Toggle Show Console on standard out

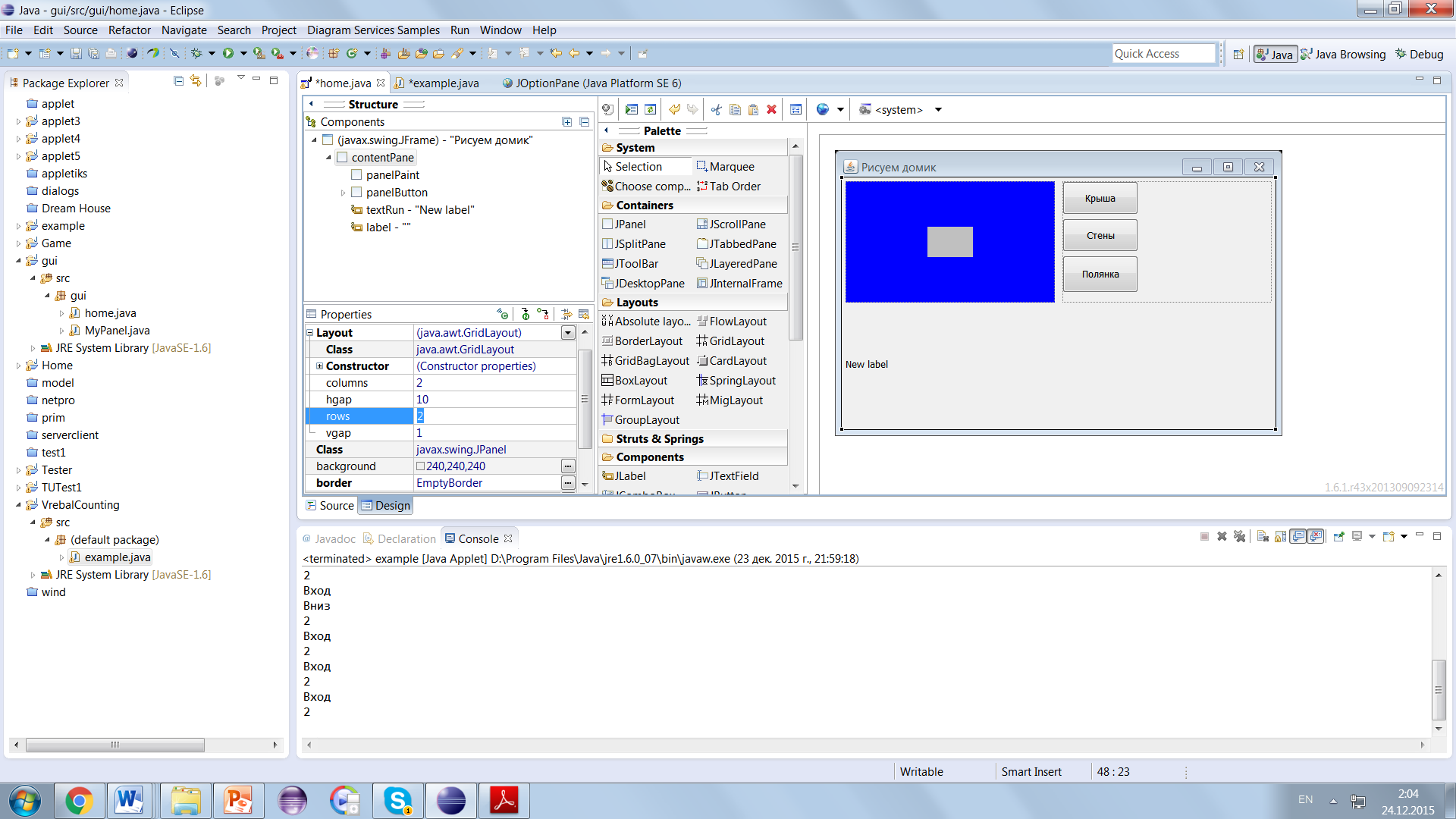tap(1298, 536)
